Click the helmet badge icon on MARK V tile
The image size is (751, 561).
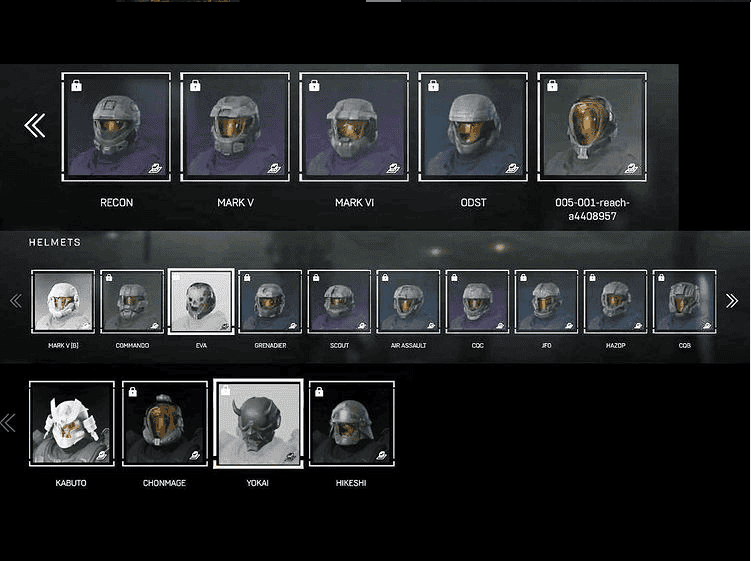pyautogui.click(x=274, y=168)
